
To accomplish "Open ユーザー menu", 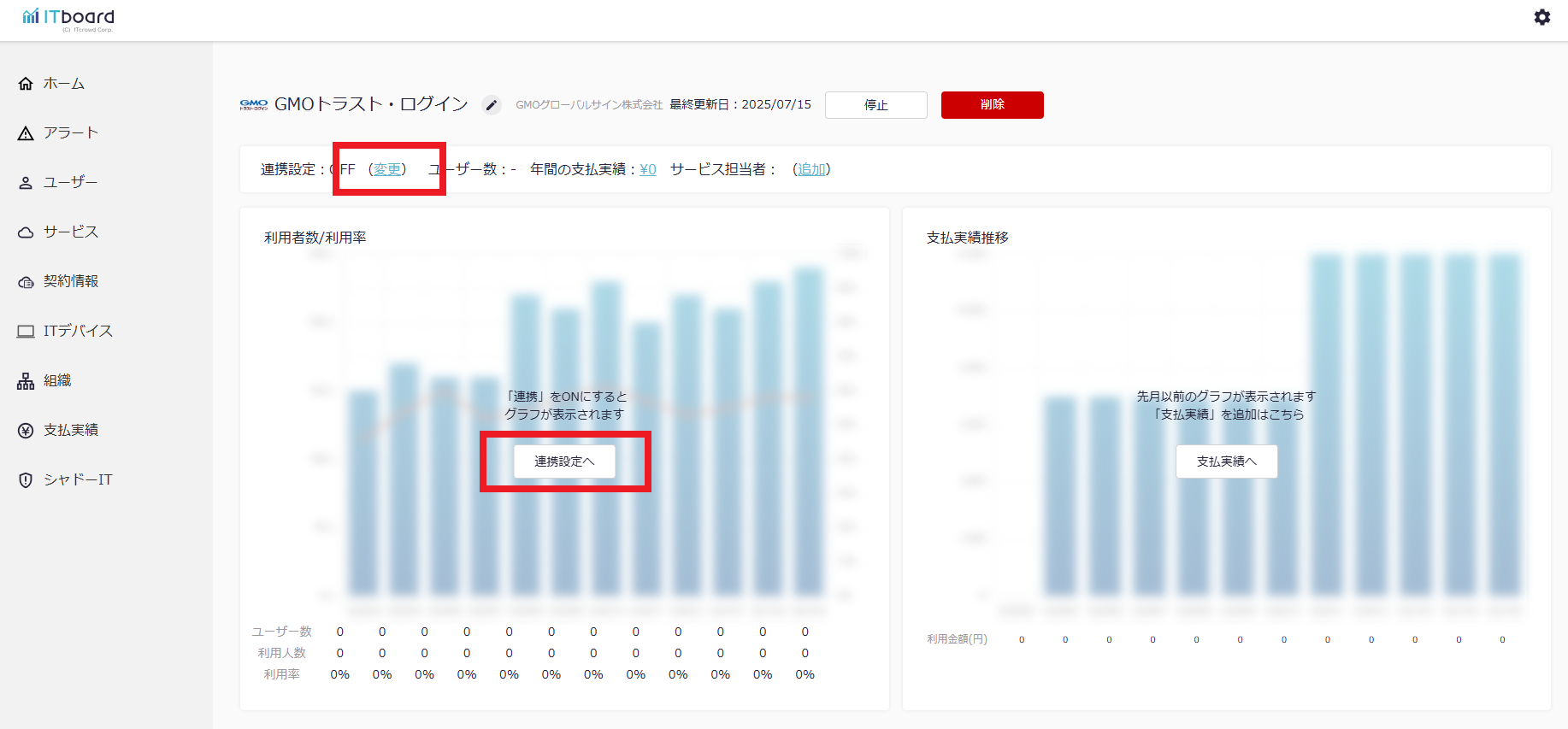I will pos(71,183).
